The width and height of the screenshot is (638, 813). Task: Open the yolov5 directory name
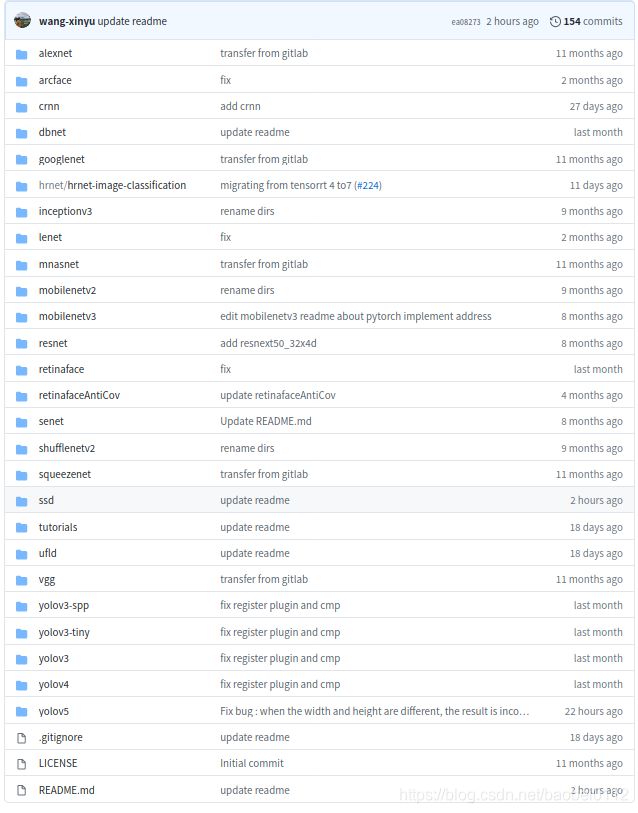[53, 711]
